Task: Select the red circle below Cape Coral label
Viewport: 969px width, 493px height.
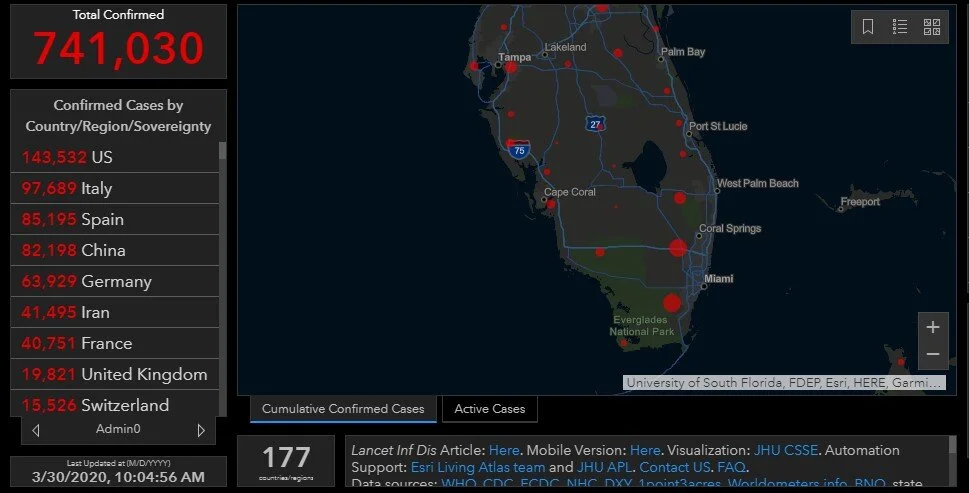Action: click(550, 204)
